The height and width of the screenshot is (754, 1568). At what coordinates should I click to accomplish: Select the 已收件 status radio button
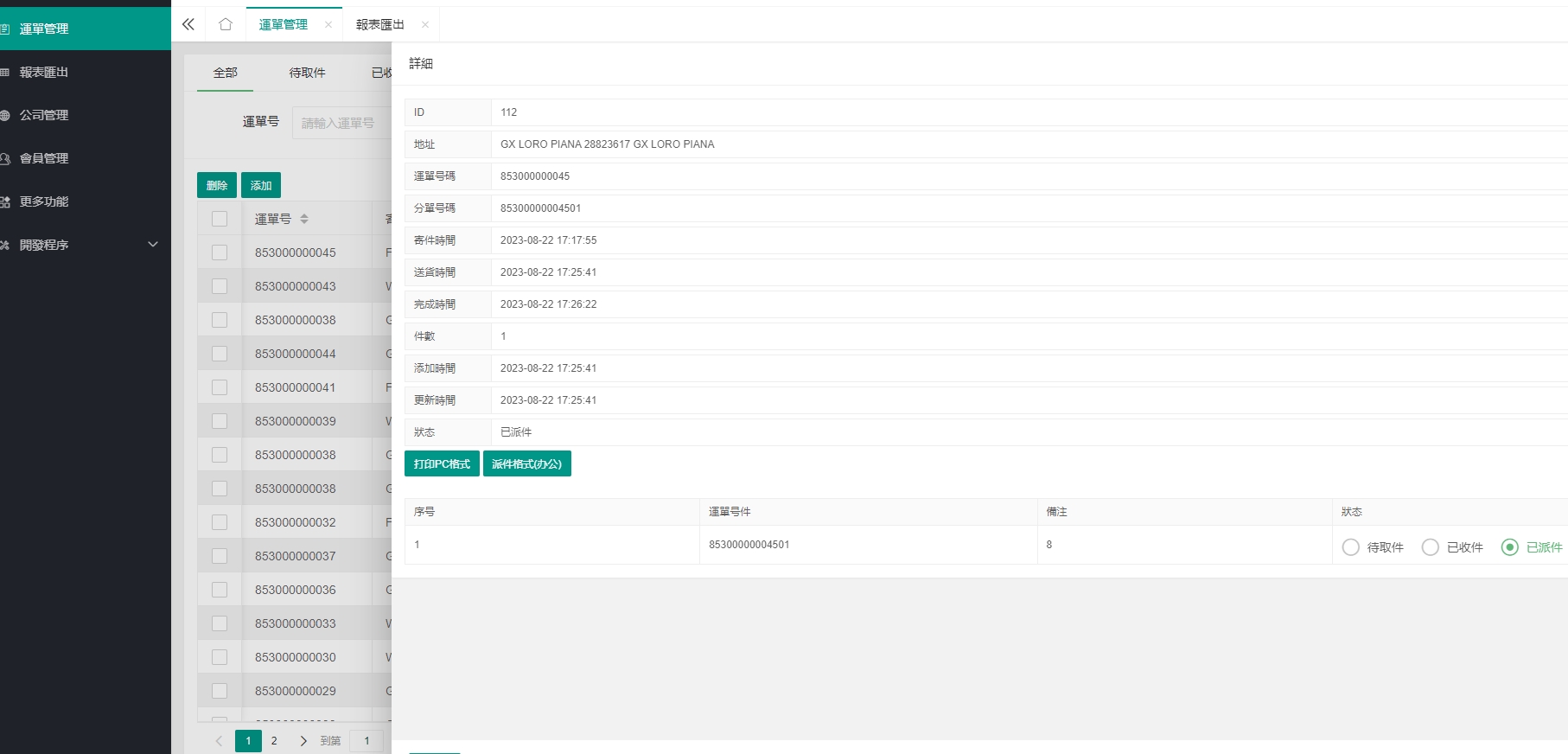coord(1431,547)
